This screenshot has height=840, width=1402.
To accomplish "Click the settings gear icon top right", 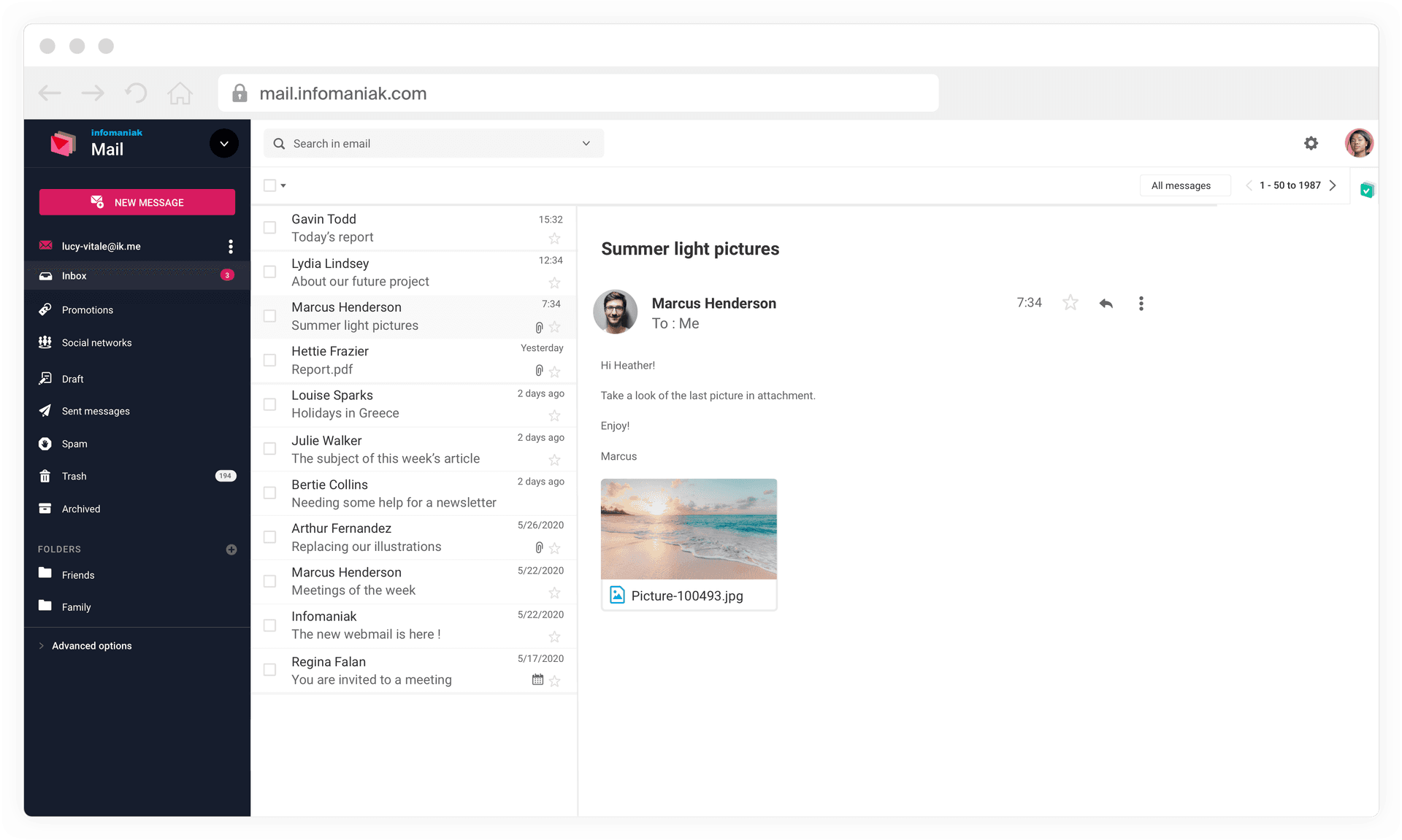I will [1311, 142].
